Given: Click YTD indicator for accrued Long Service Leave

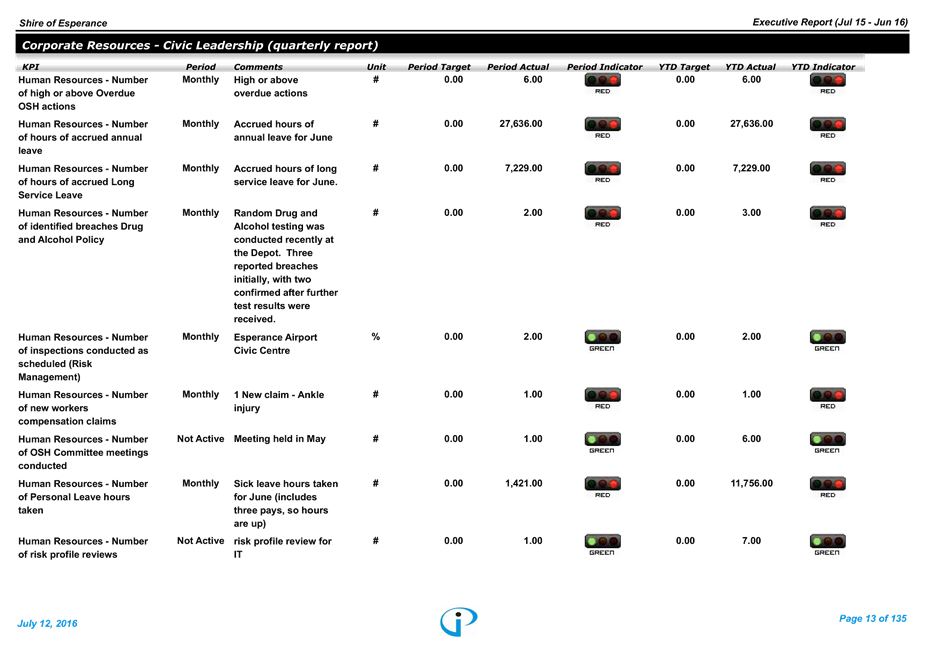Looking at the screenshot, I should pos(827,172).
